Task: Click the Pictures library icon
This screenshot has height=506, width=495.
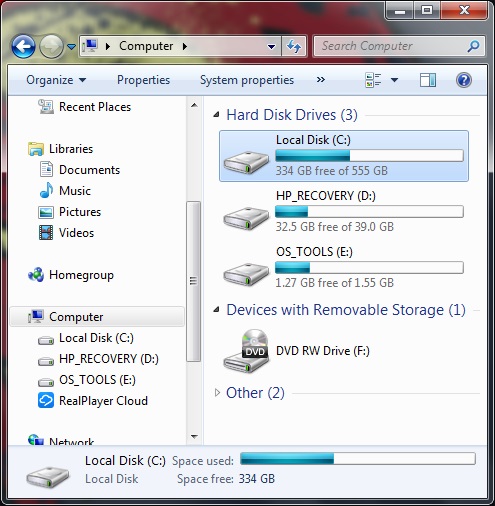Action: click(46, 212)
